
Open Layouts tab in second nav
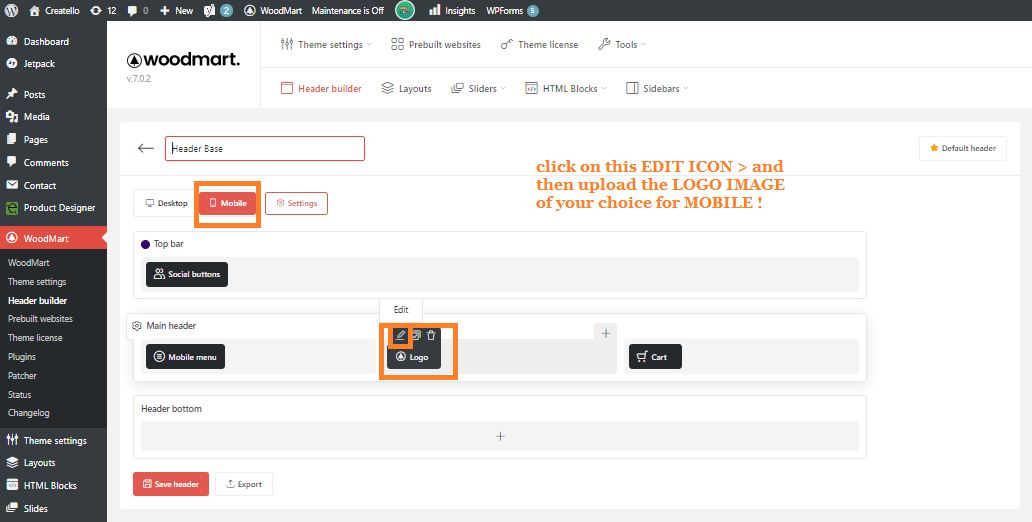407,88
